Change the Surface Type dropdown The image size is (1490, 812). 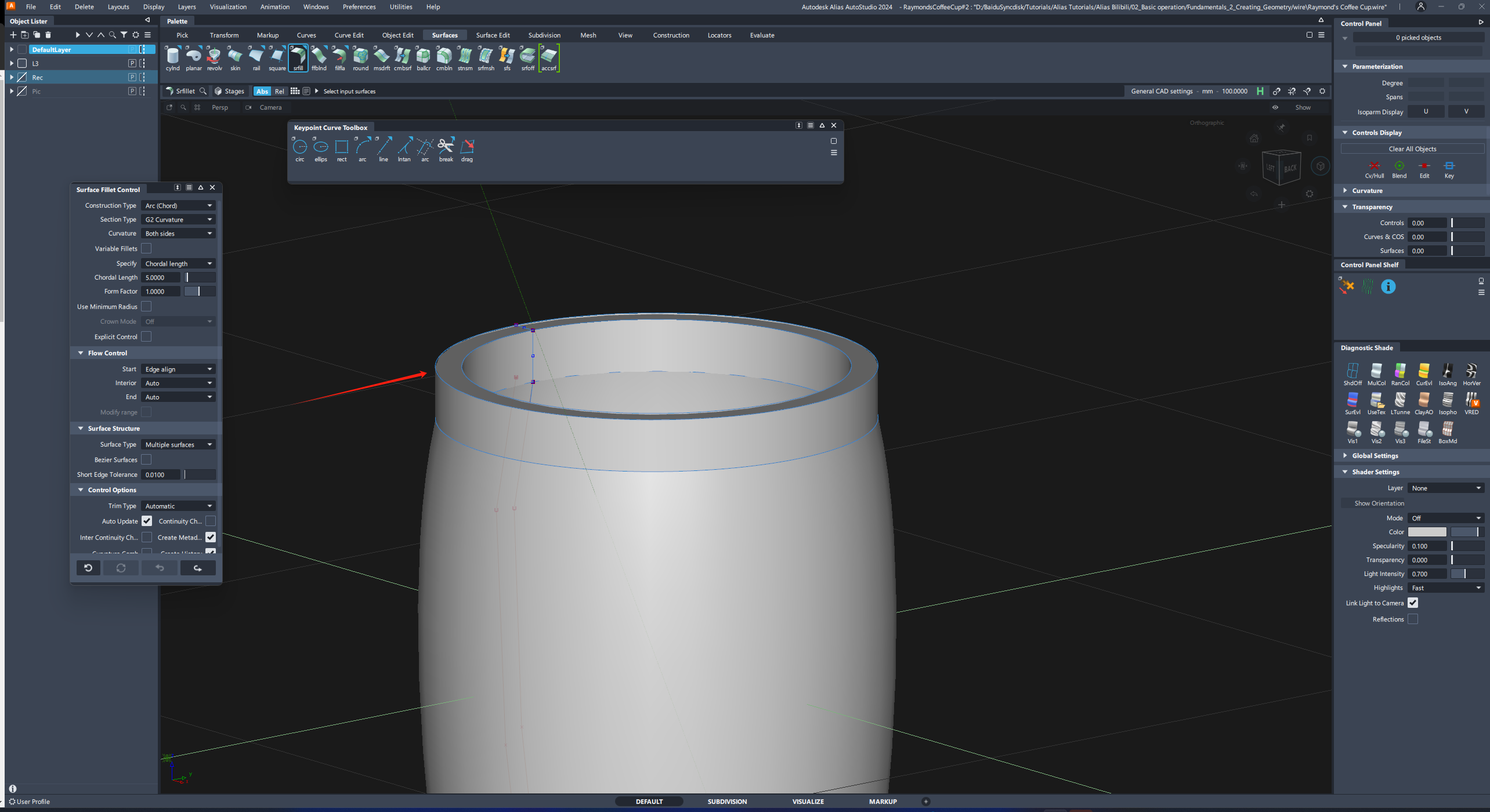178,444
